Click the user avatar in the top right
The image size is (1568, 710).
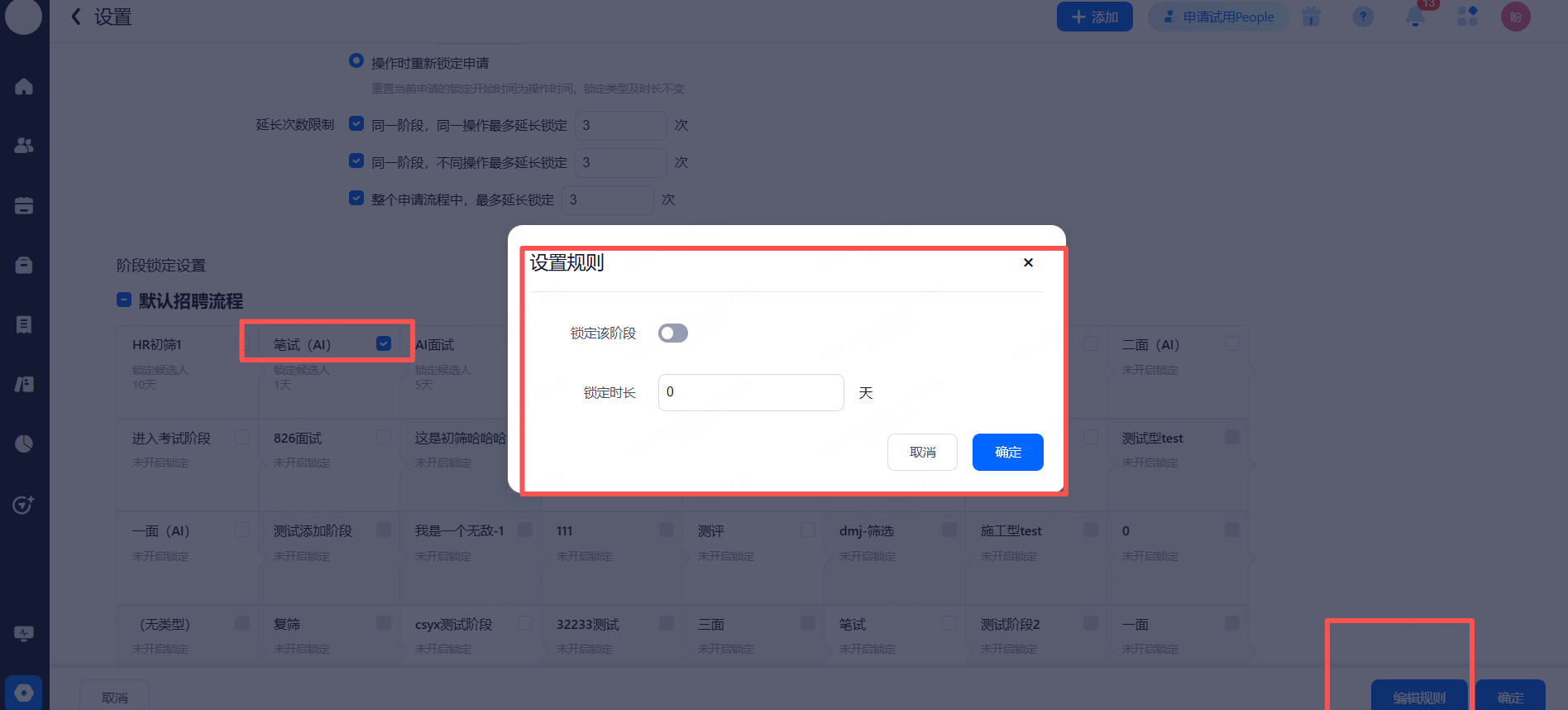point(1515,17)
